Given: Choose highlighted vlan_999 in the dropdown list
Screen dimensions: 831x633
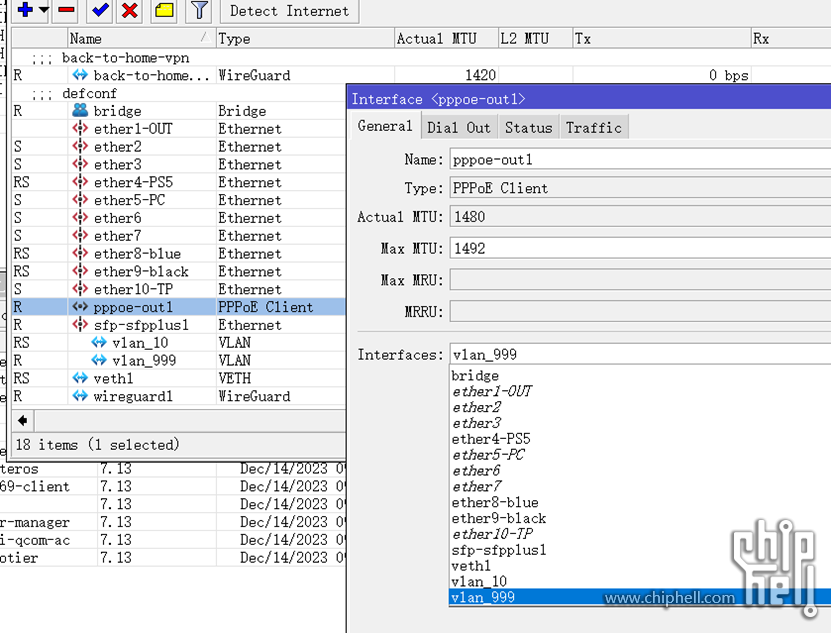Looking at the screenshot, I should tap(640, 597).
